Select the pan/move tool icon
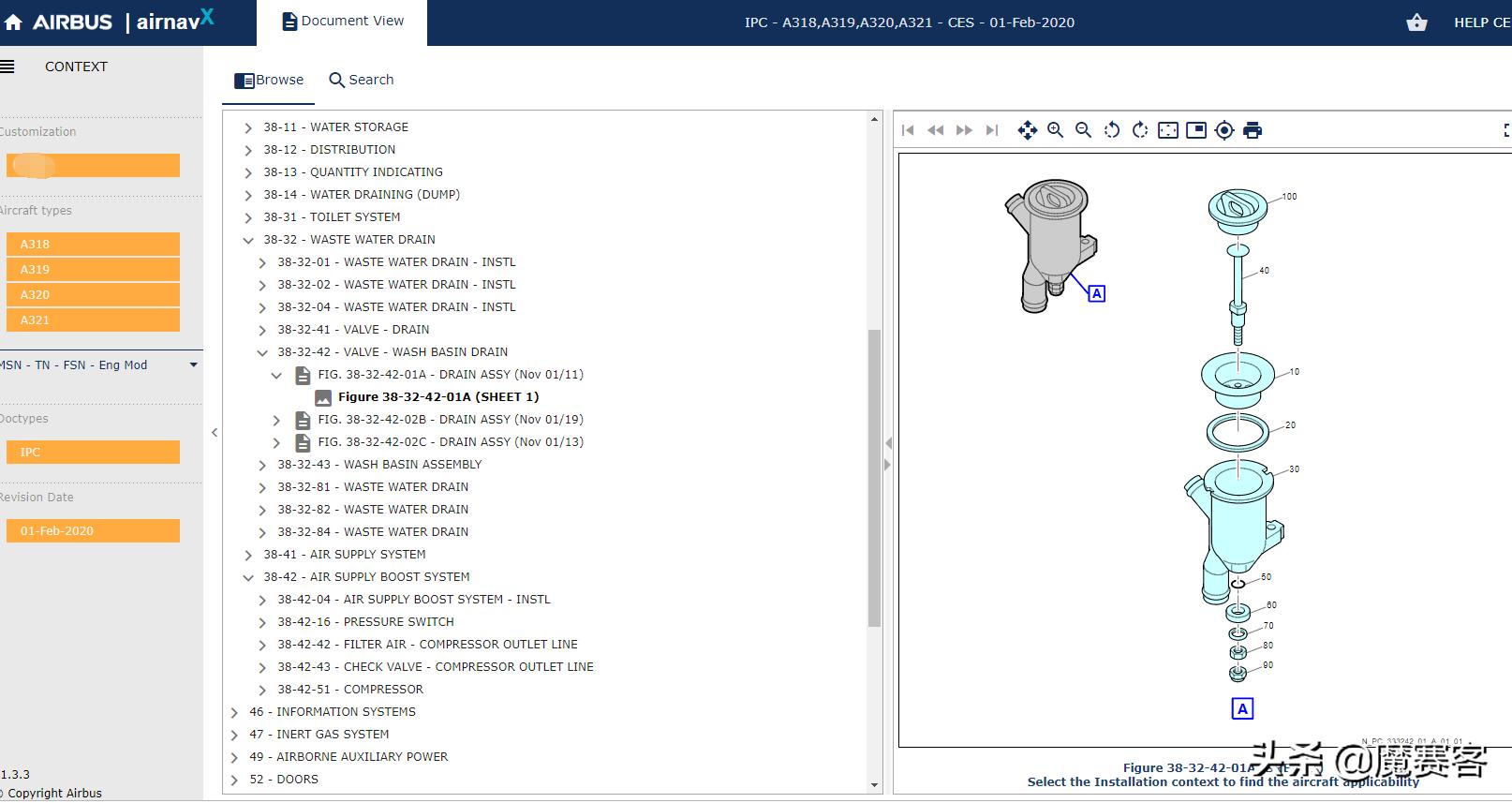This screenshot has width=1512, height=803. click(1027, 130)
